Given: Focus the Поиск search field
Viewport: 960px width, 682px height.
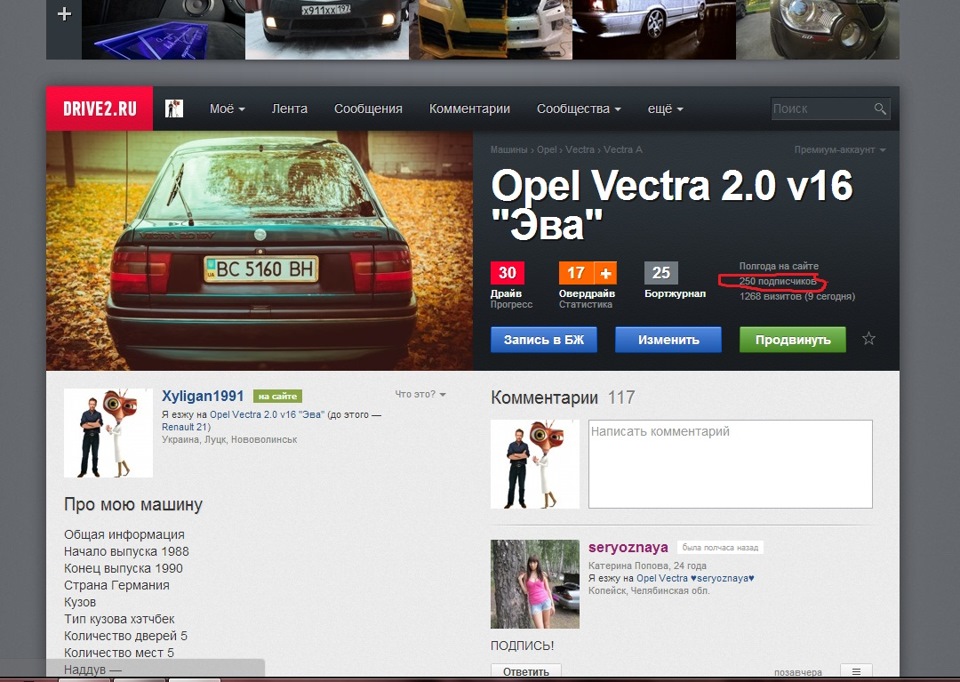Looking at the screenshot, I should [x=821, y=108].
